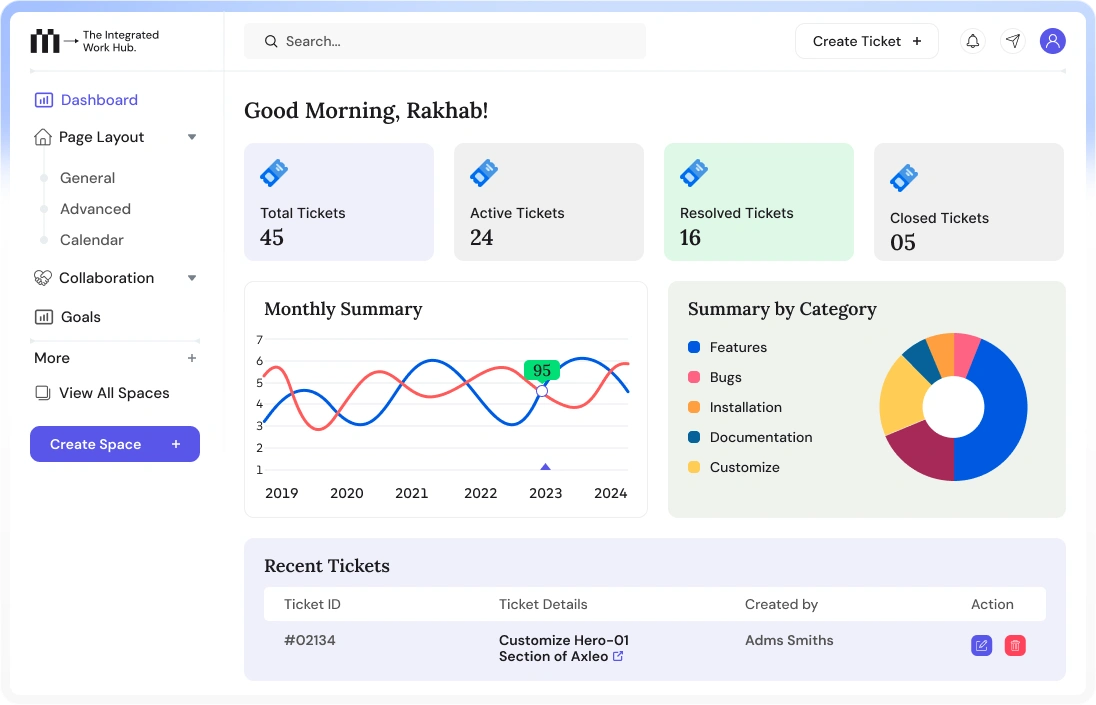Collapse the Page Layout menu arrow

point(192,137)
